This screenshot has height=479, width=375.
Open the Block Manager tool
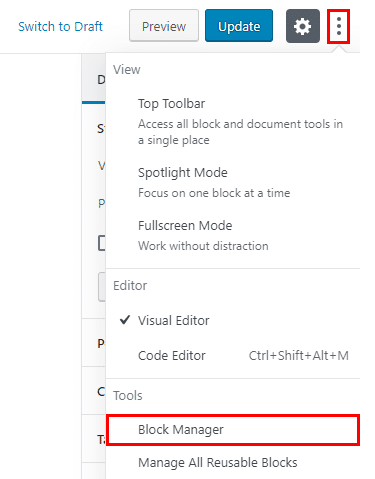click(x=233, y=430)
